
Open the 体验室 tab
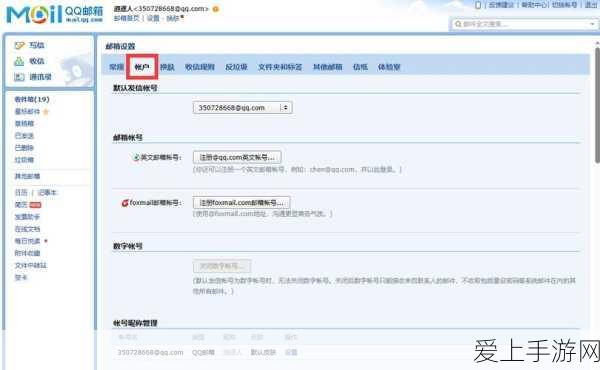[389, 67]
